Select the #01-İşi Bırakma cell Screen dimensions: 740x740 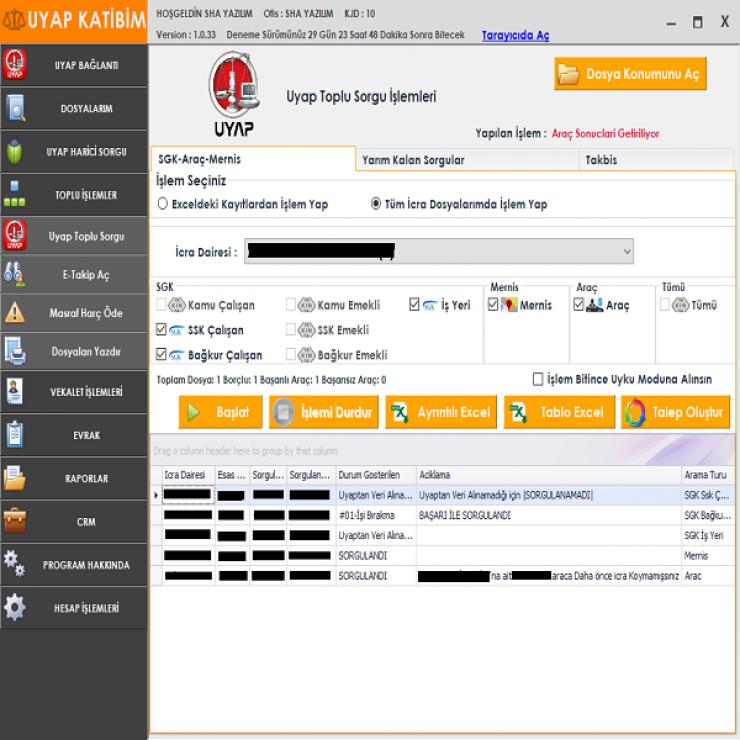click(x=376, y=515)
